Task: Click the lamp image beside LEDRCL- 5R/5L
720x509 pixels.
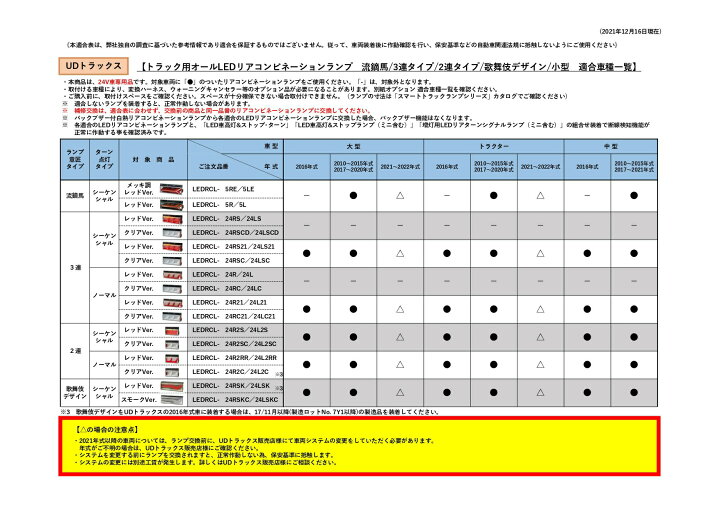Action: coord(171,204)
